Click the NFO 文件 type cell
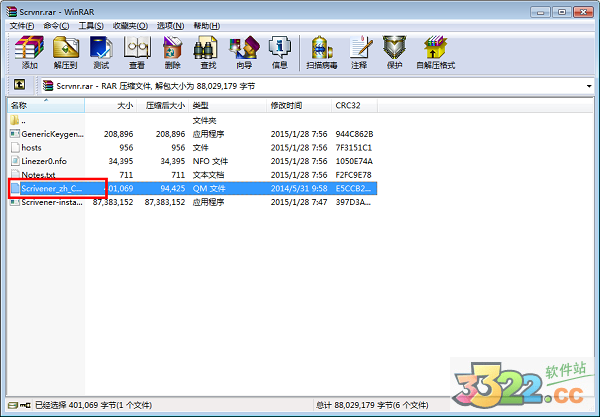The height and width of the screenshot is (417, 600). pyautogui.click(x=210, y=161)
